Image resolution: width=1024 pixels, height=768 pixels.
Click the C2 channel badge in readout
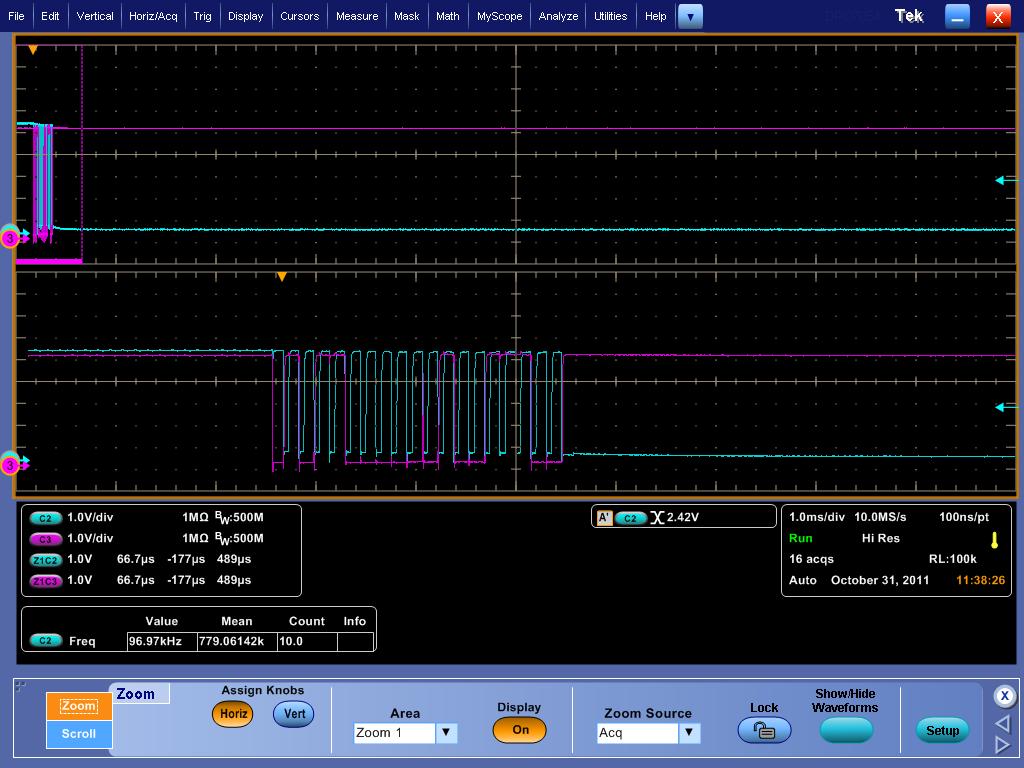46,518
